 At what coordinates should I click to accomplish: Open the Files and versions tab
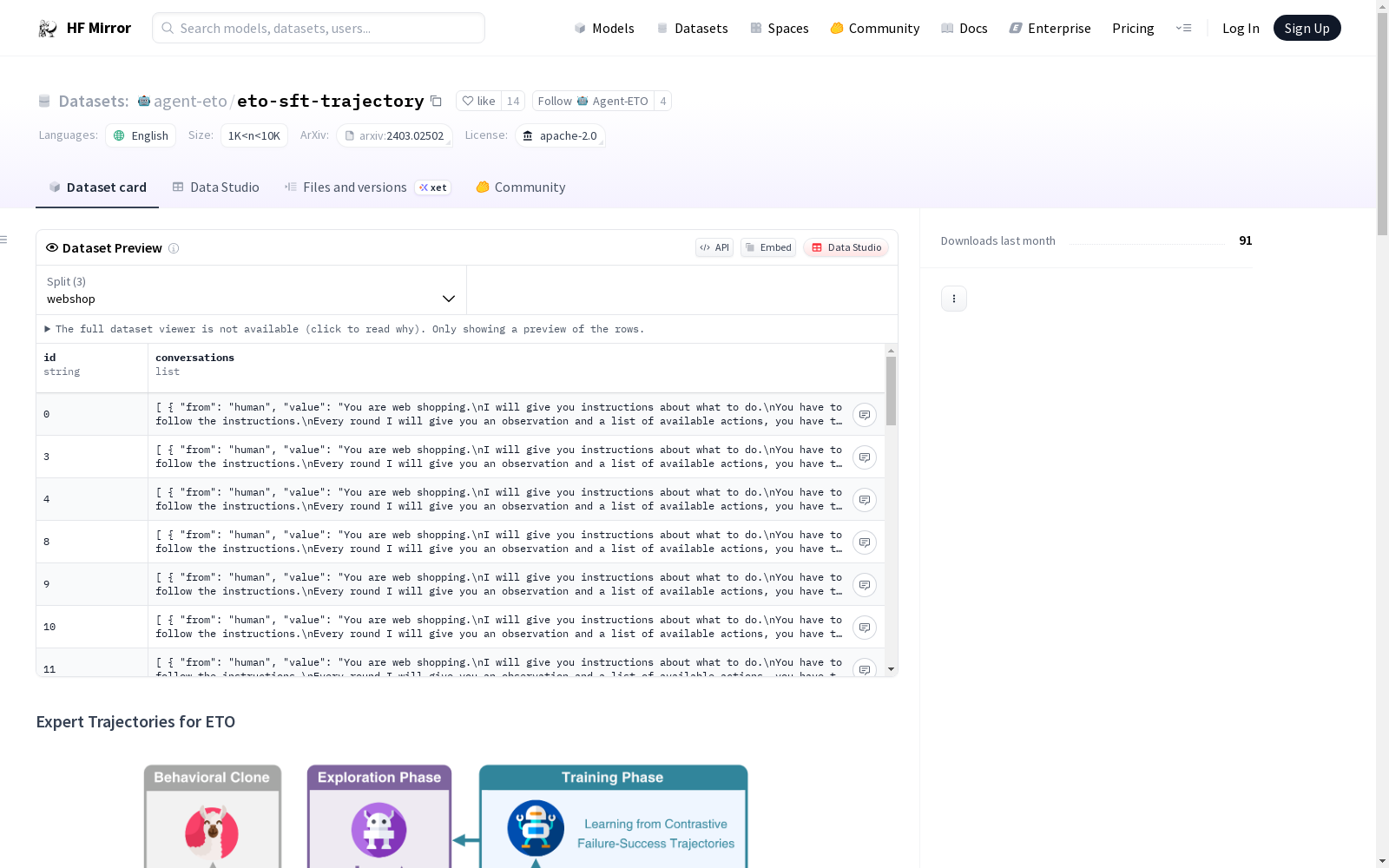[367, 187]
